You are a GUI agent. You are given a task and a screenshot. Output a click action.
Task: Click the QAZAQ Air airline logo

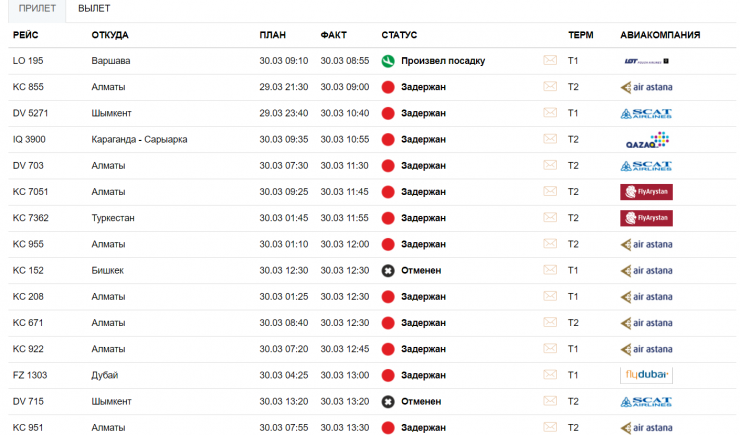click(646, 140)
